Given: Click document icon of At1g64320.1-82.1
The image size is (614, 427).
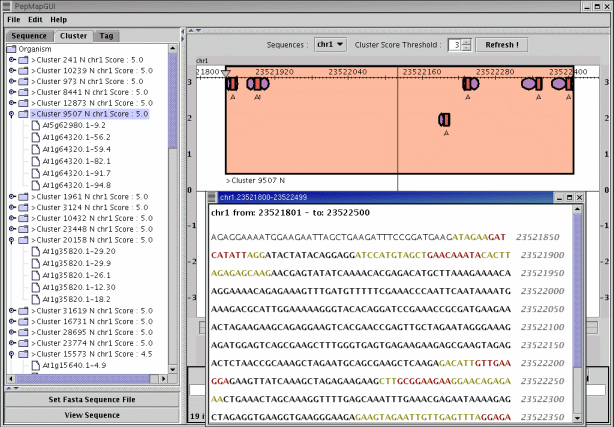Looking at the screenshot, I should coord(36,161).
